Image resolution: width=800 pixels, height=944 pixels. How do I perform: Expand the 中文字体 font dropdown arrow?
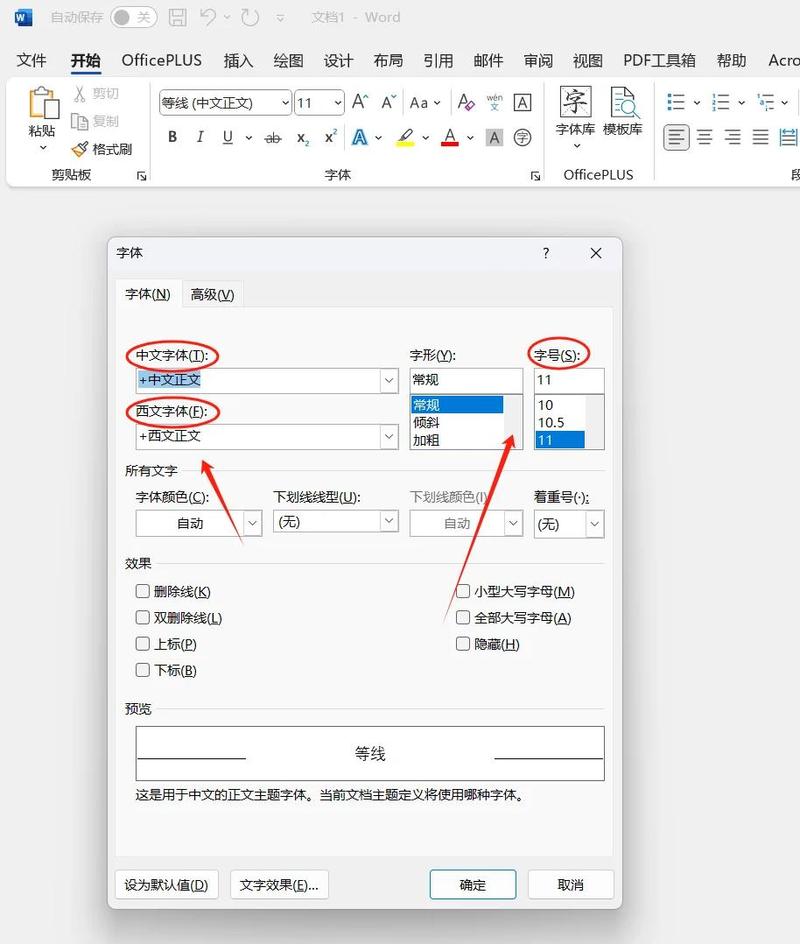click(x=389, y=380)
